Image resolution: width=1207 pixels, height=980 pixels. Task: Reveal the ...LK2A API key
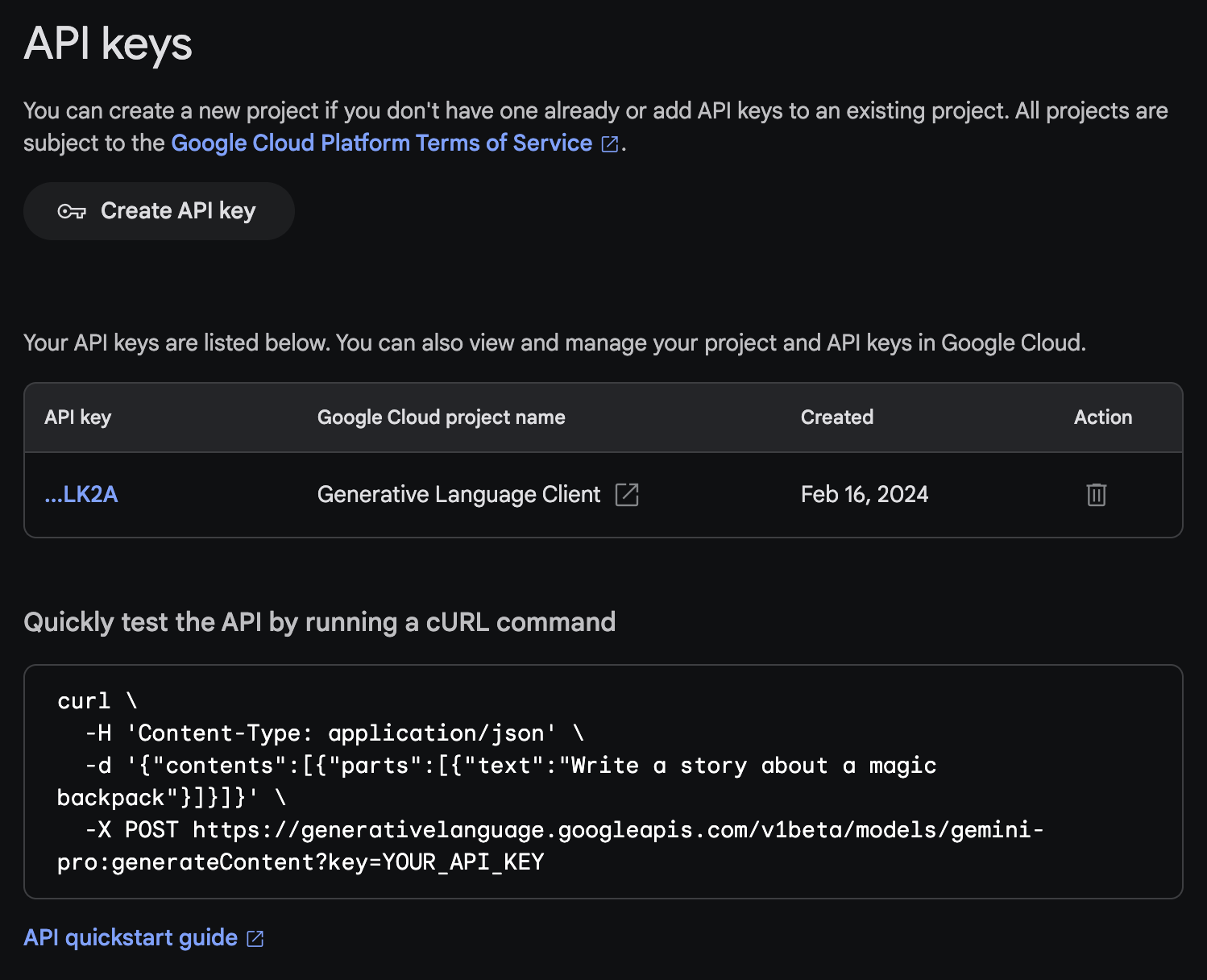pos(81,495)
